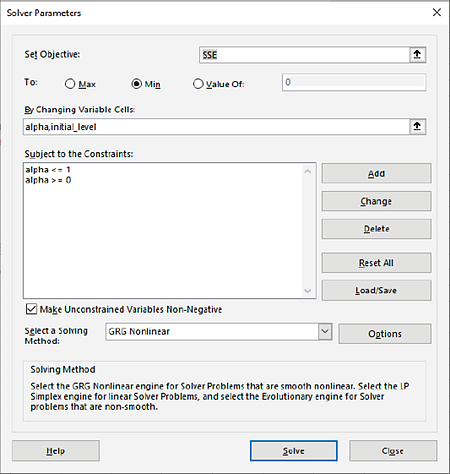Click the Value Of number field
The image size is (450, 474).
[x=354, y=82]
